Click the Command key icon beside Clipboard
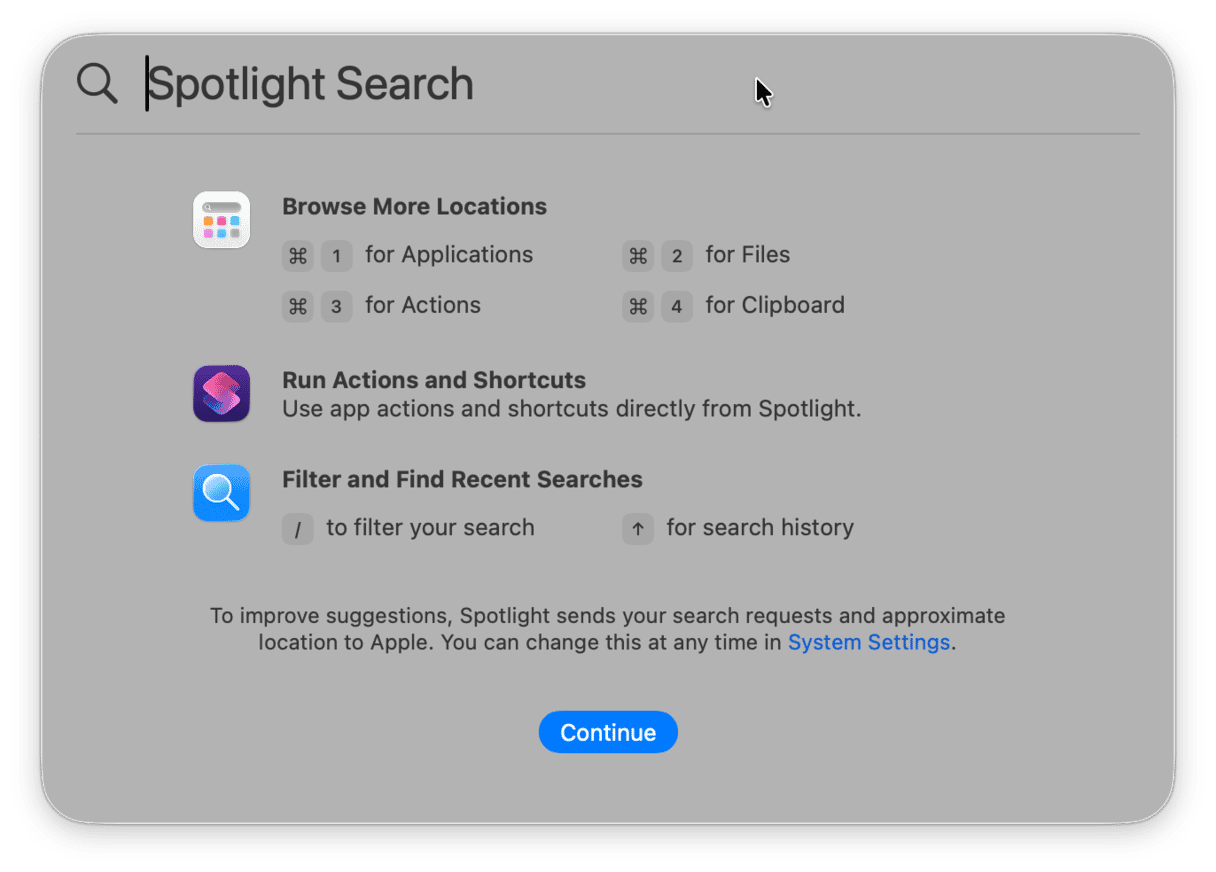This screenshot has height=872, width=1216. [638, 306]
